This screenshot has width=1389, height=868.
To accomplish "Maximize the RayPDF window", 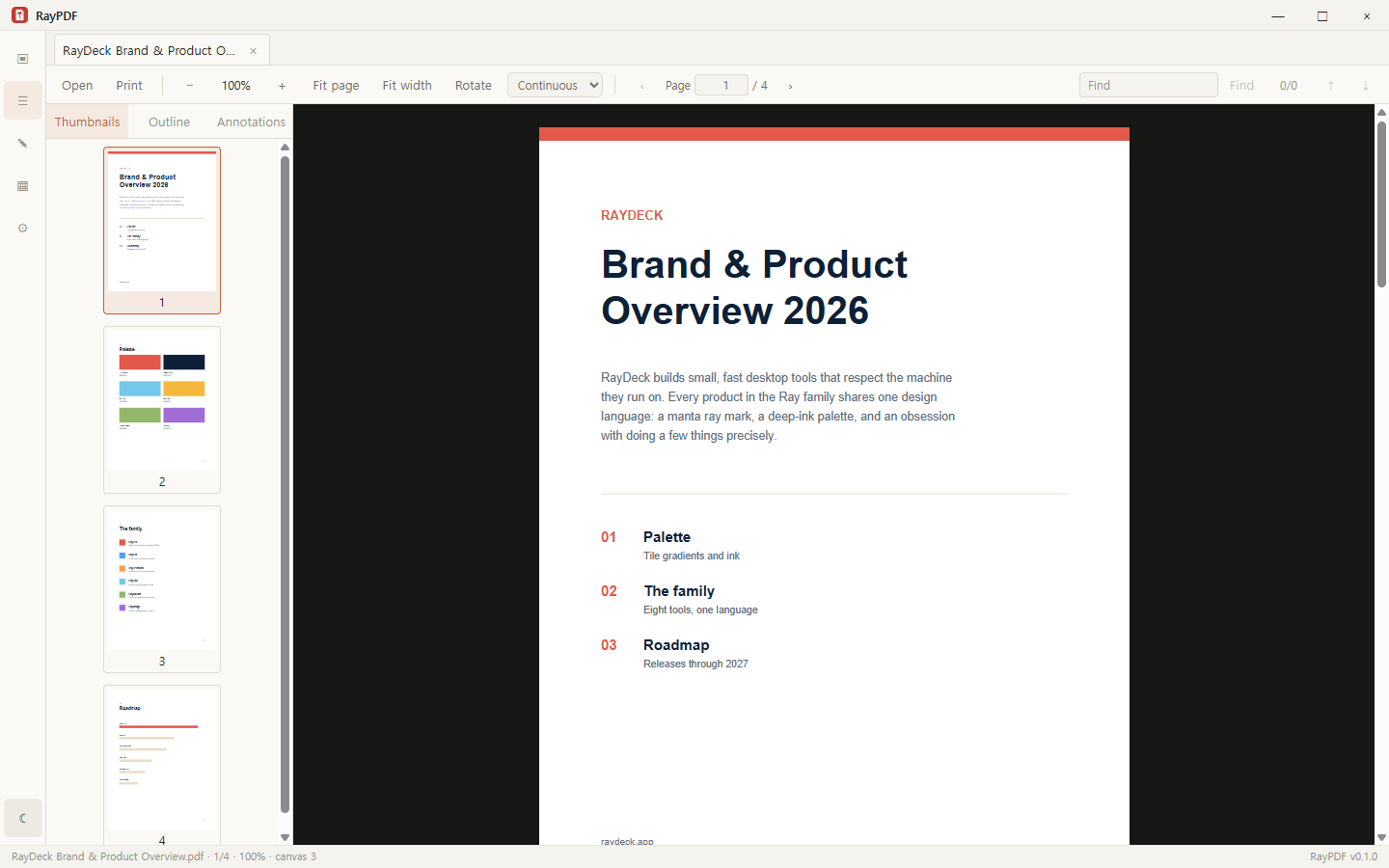I will [1322, 15].
